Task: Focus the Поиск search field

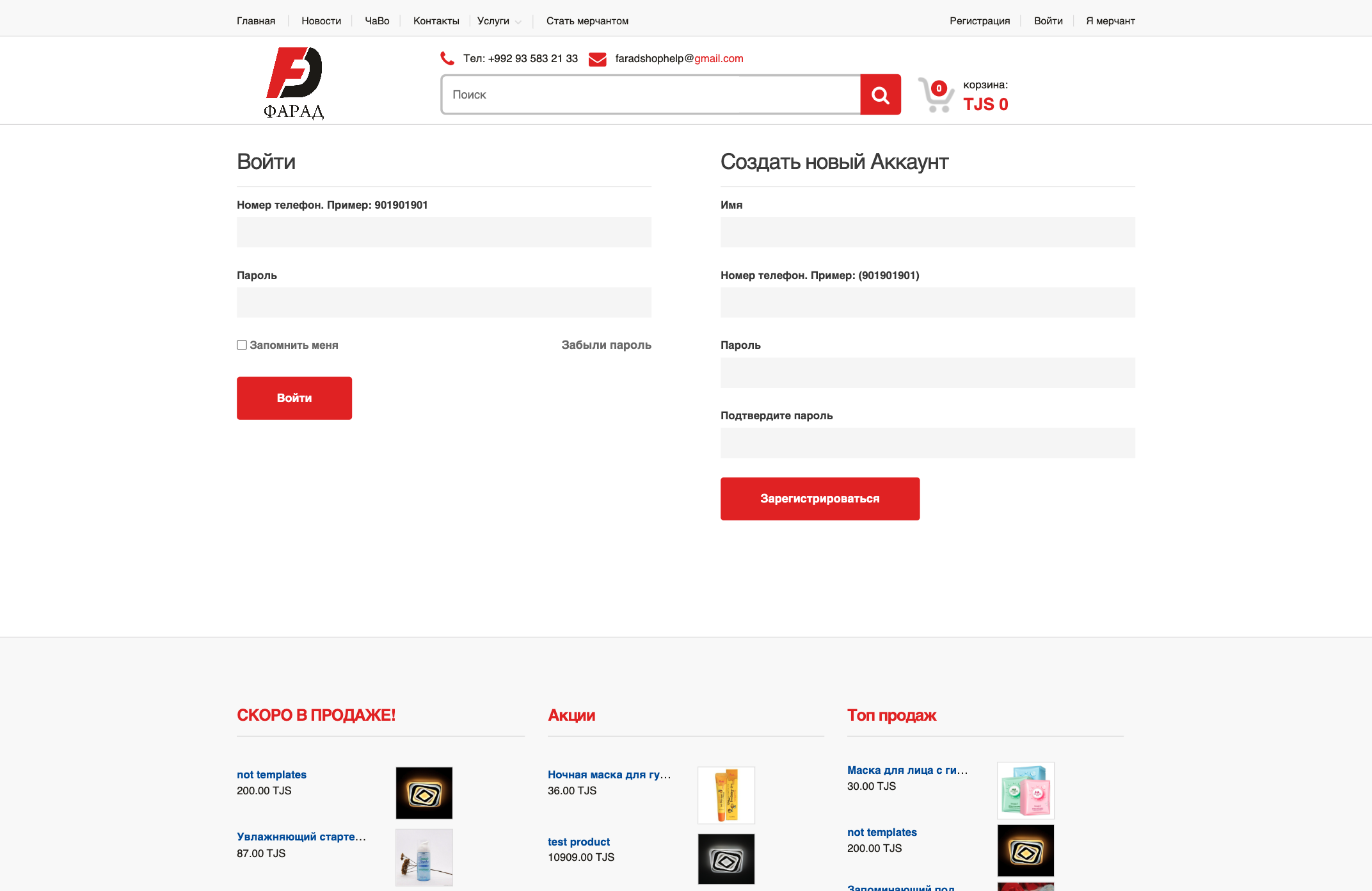Action: [651, 95]
